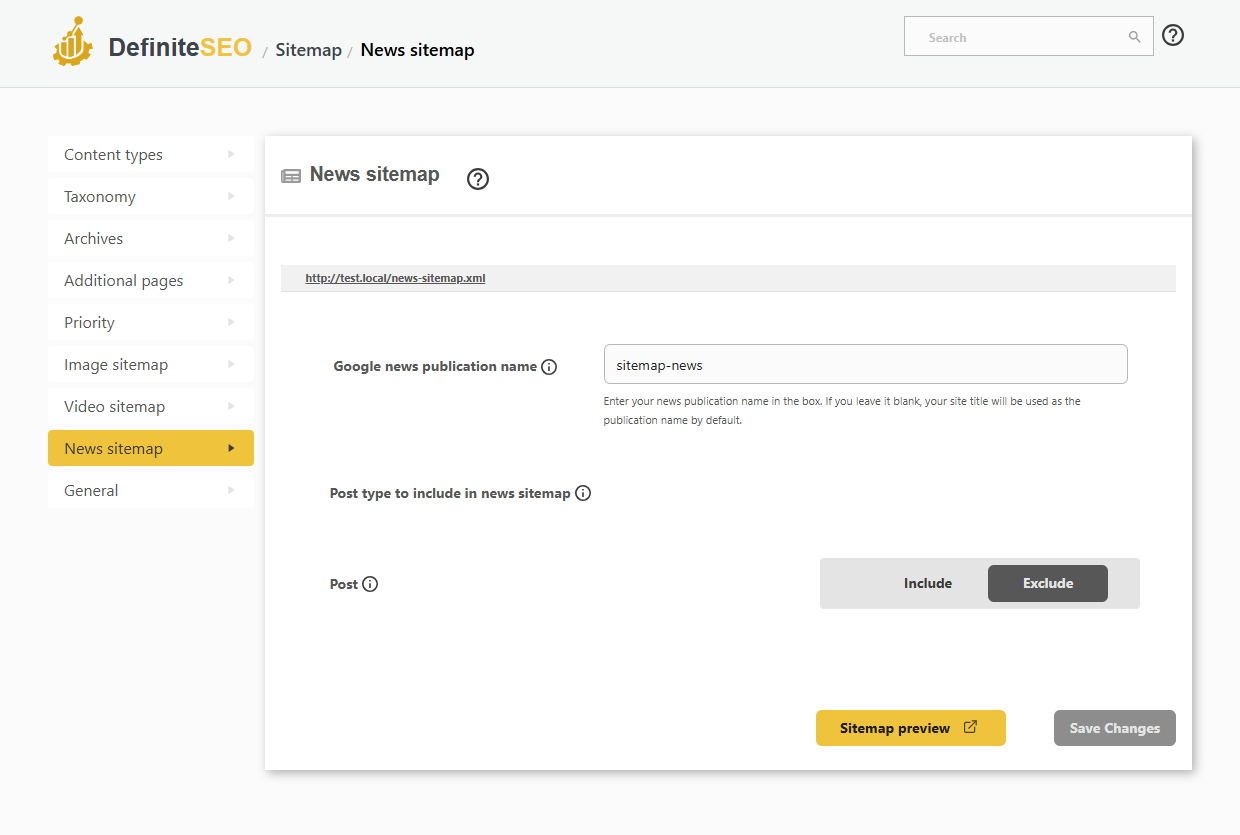Open Priority menu item

coord(151,322)
